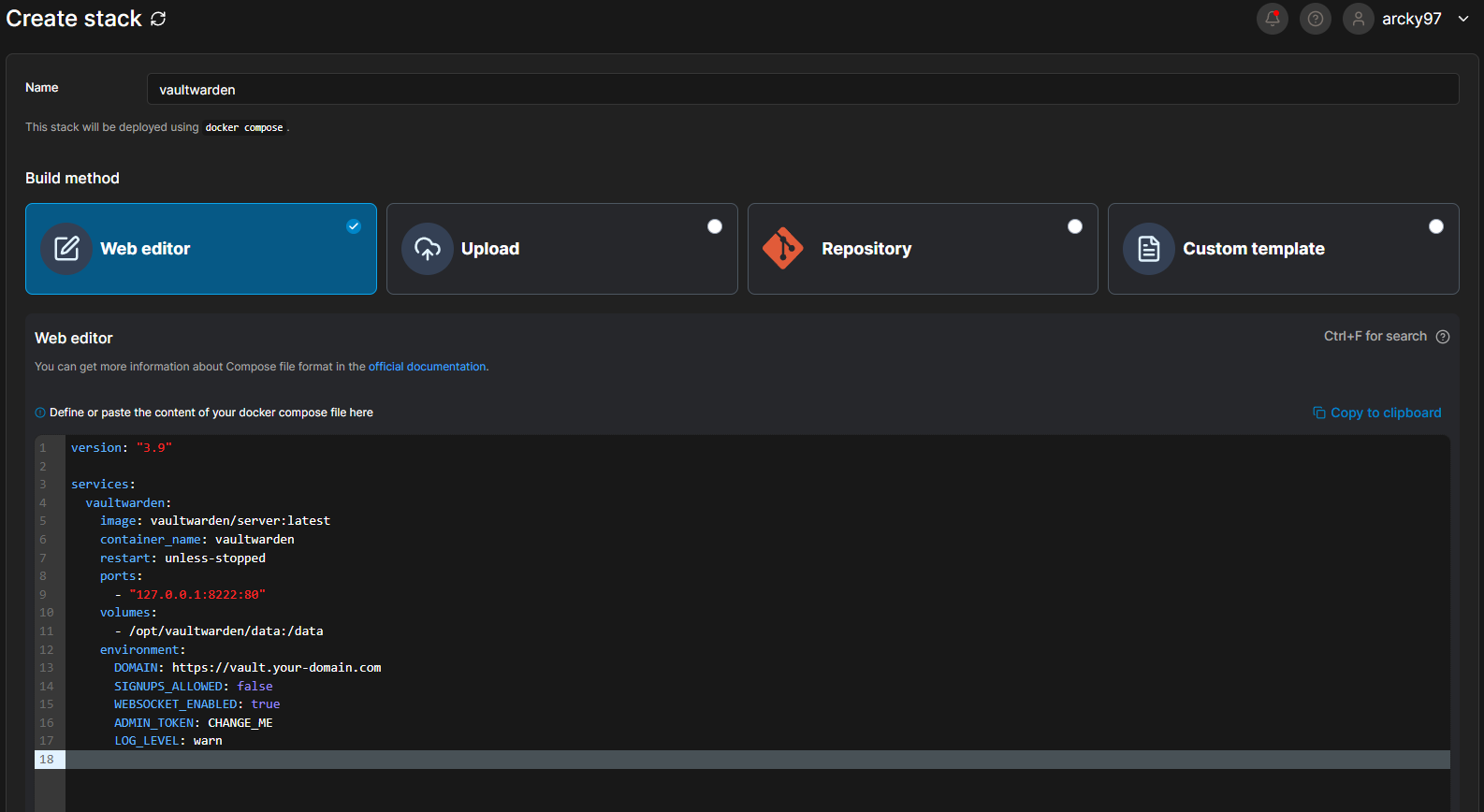1484x812 pixels.
Task: Open the notifications bell
Action: [x=1273, y=19]
